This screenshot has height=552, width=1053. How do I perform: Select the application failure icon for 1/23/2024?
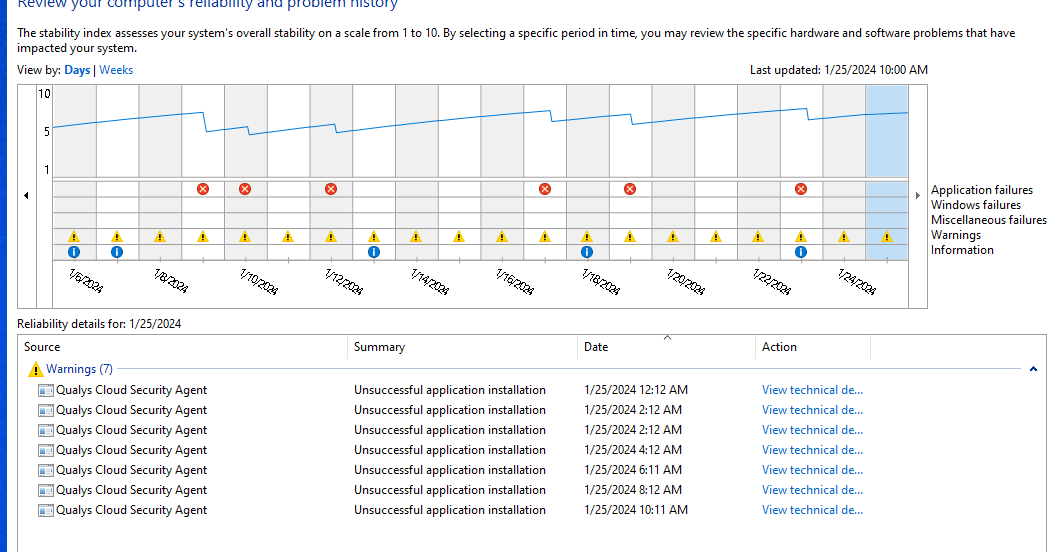tap(801, 189)
